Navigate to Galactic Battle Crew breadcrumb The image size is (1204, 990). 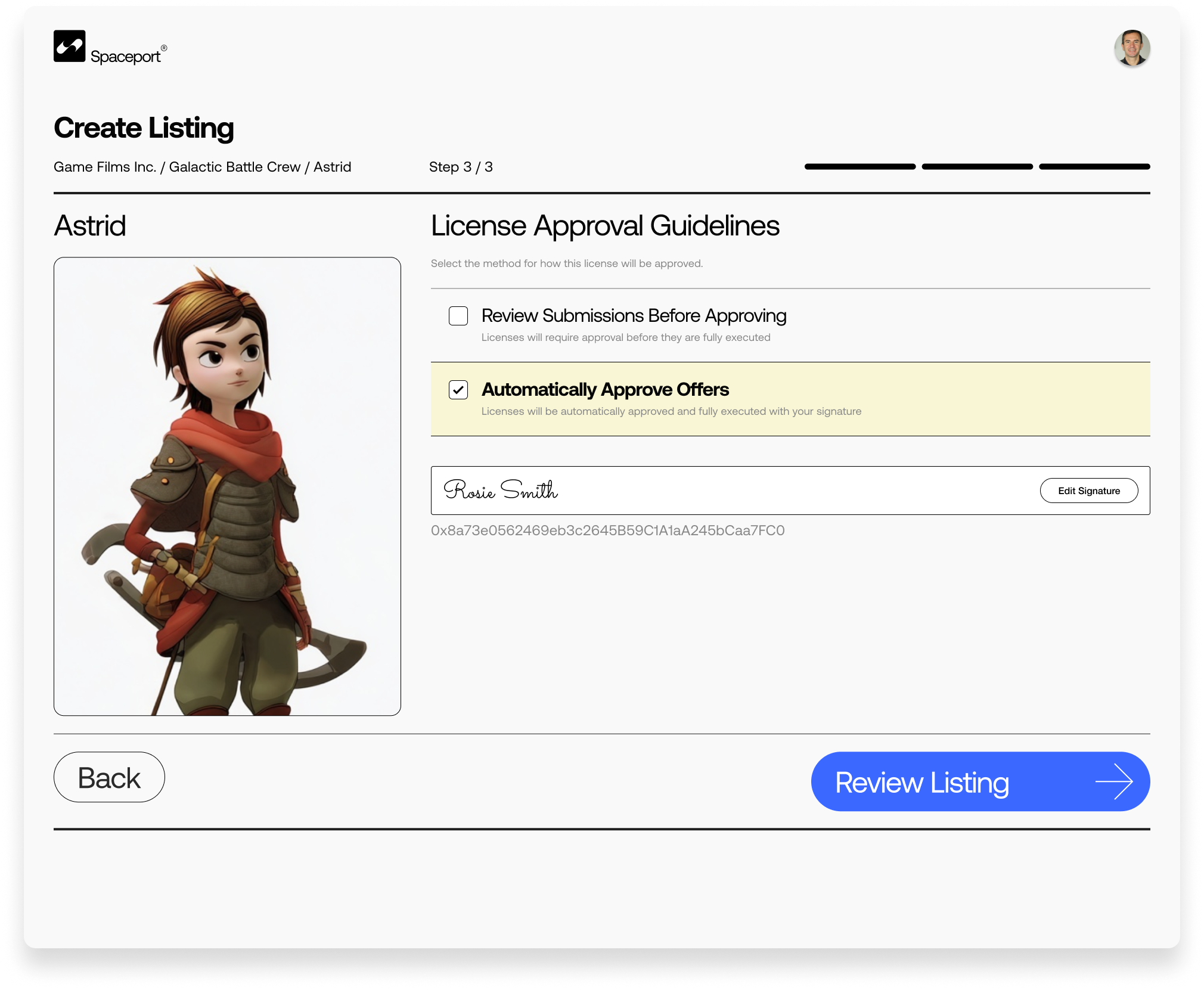(235, 167)
